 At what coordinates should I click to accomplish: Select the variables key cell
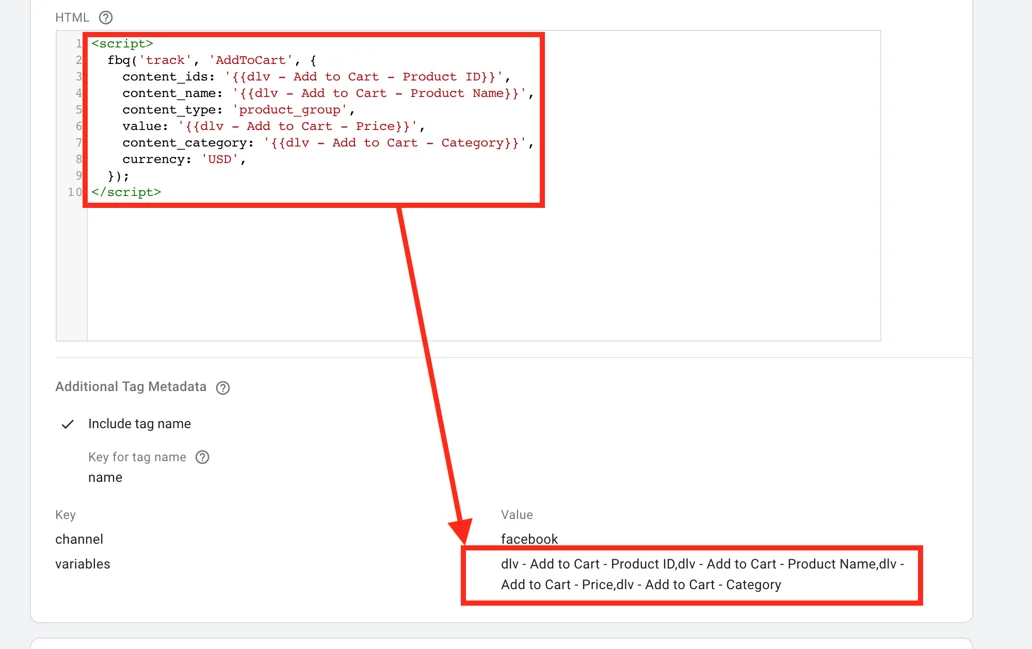83,564
